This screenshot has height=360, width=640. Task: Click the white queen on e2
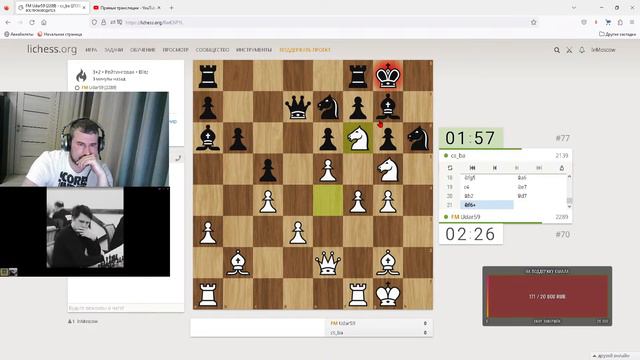tap(328, 263)
